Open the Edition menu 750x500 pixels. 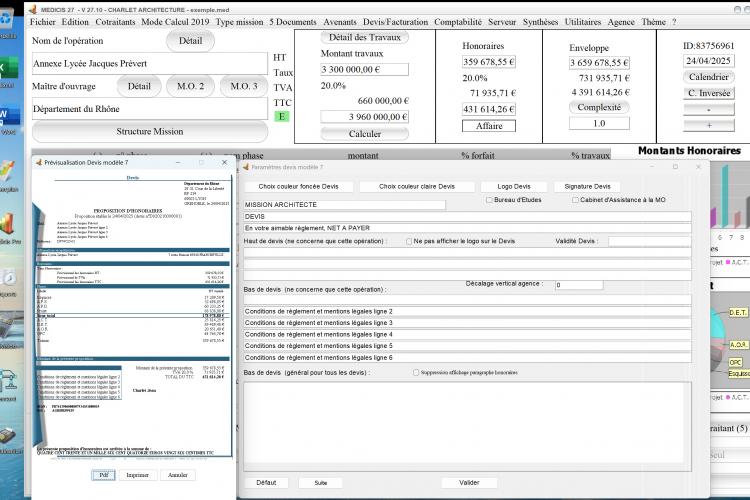click(x=75, y=22)
